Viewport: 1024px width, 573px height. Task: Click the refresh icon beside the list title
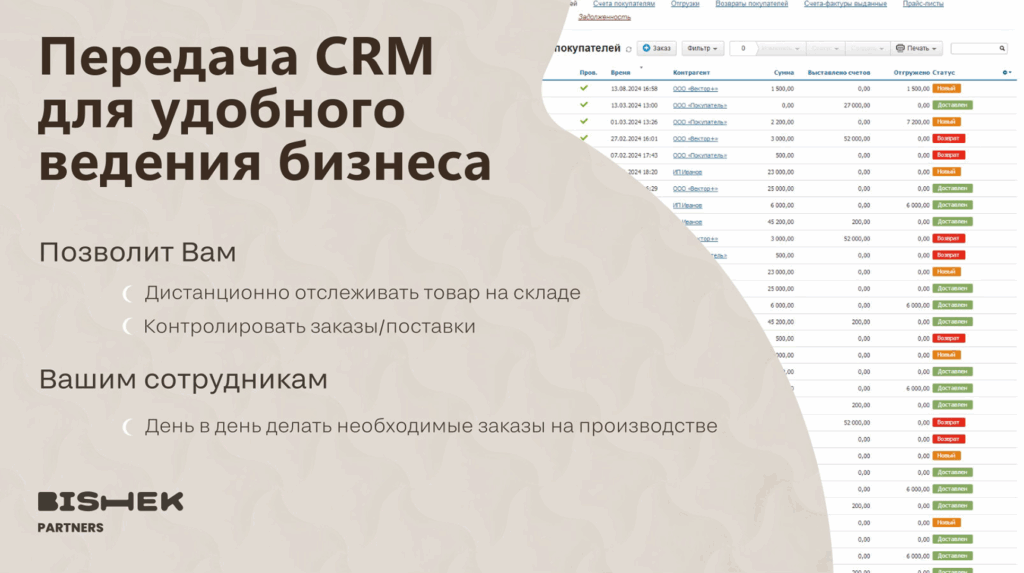click(x=629, y=49)
